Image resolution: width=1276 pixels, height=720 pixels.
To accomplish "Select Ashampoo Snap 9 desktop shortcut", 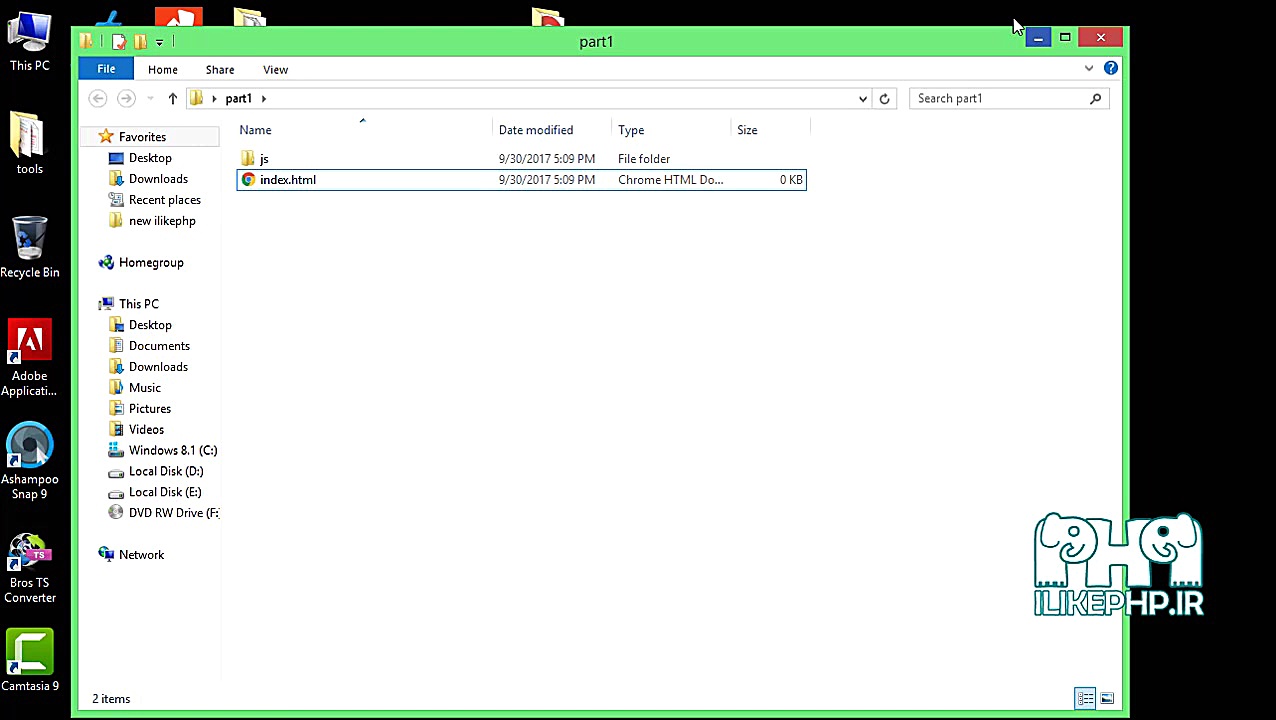I will click(30, 462).
